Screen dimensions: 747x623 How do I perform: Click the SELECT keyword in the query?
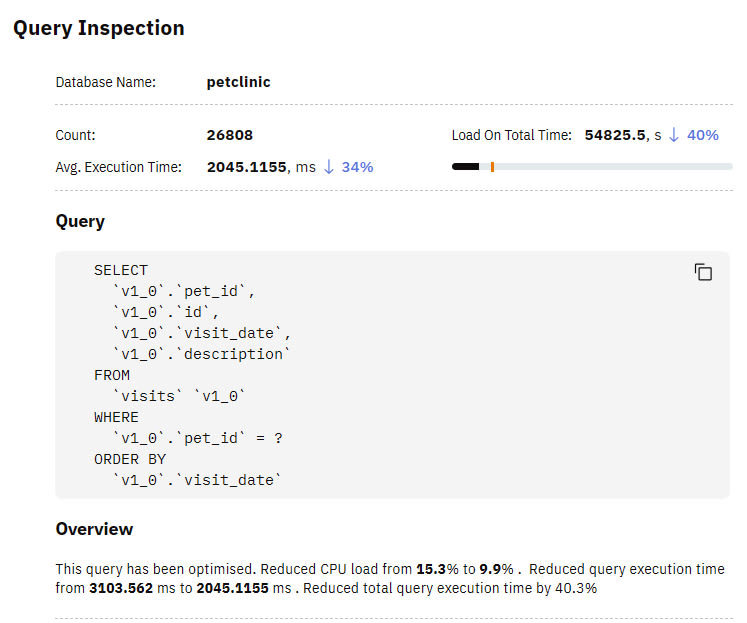coord(120,270)
